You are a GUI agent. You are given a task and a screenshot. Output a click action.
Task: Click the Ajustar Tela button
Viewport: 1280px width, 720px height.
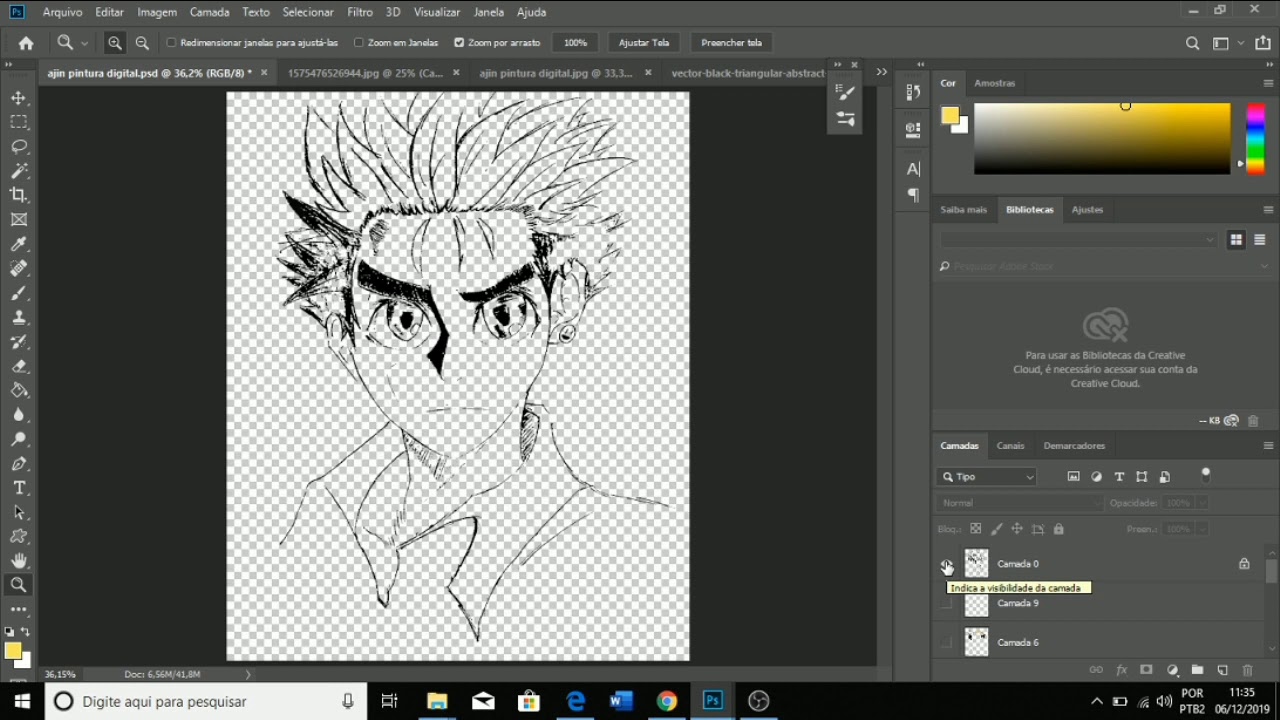[x=644, y=43]
